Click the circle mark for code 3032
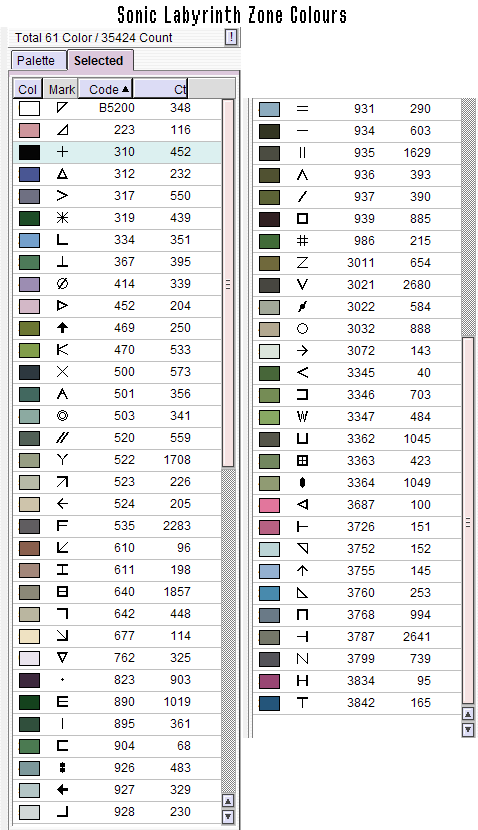This screenshot has width=478, height=830. click(x=302, y=329)
